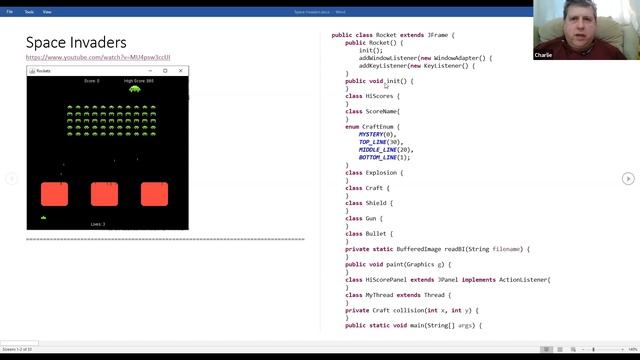Open the Space Invaders YouTube link
The height and width of the screenshot is (360, 640).
click(x=98, y=58)
